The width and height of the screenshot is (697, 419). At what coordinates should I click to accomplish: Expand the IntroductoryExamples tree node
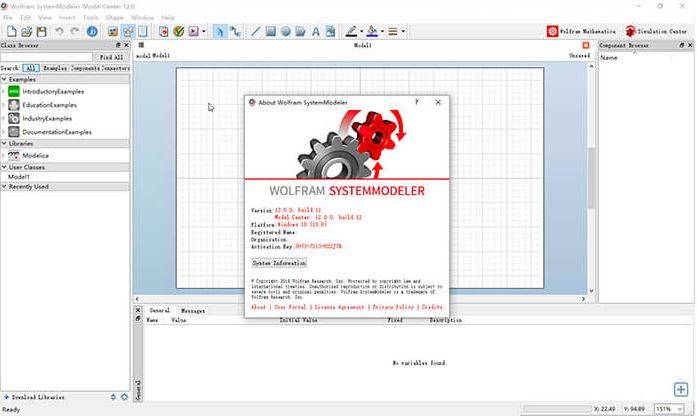3,91
